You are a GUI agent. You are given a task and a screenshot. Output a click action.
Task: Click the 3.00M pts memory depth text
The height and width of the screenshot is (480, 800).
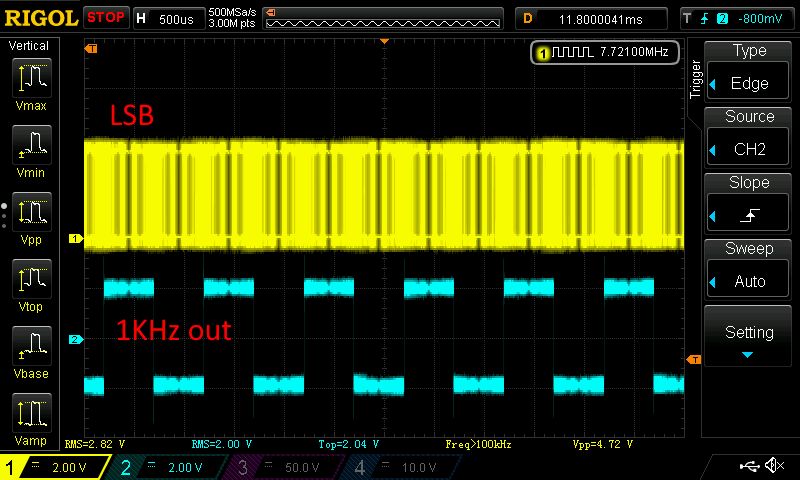click(x=232, y=23)
